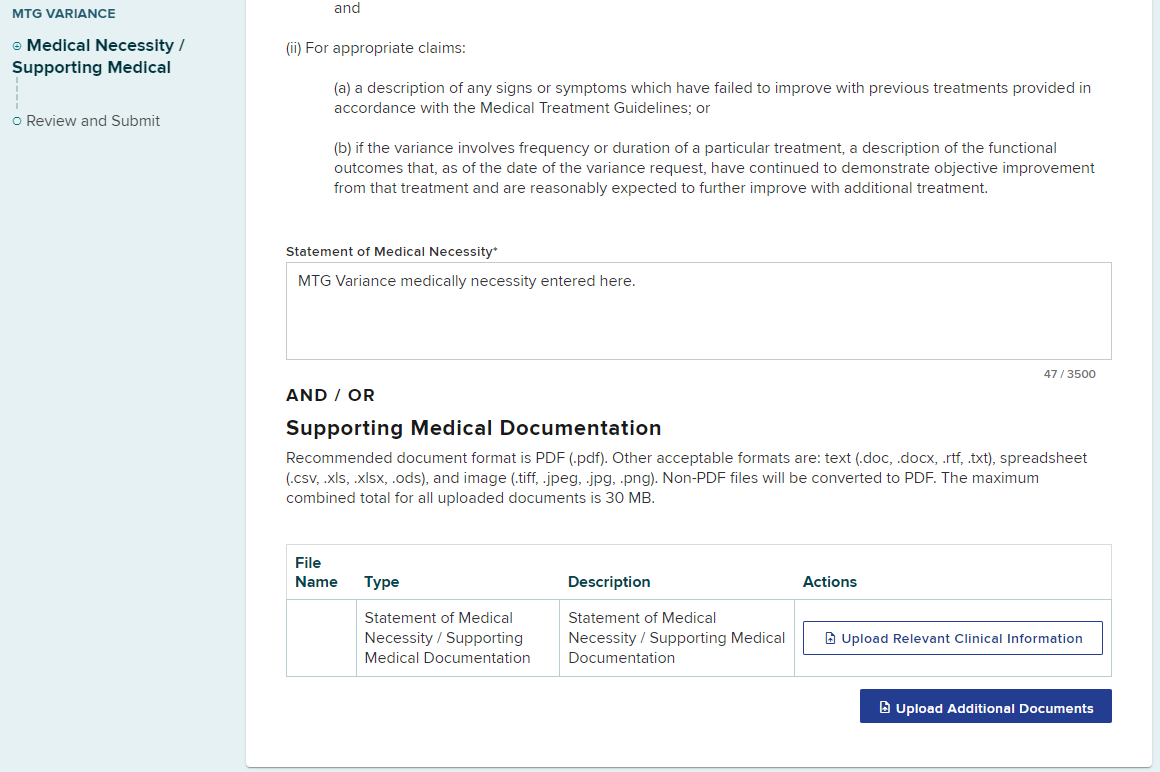Click the 47 / 3500 character counter

(x=1069, y=374)
